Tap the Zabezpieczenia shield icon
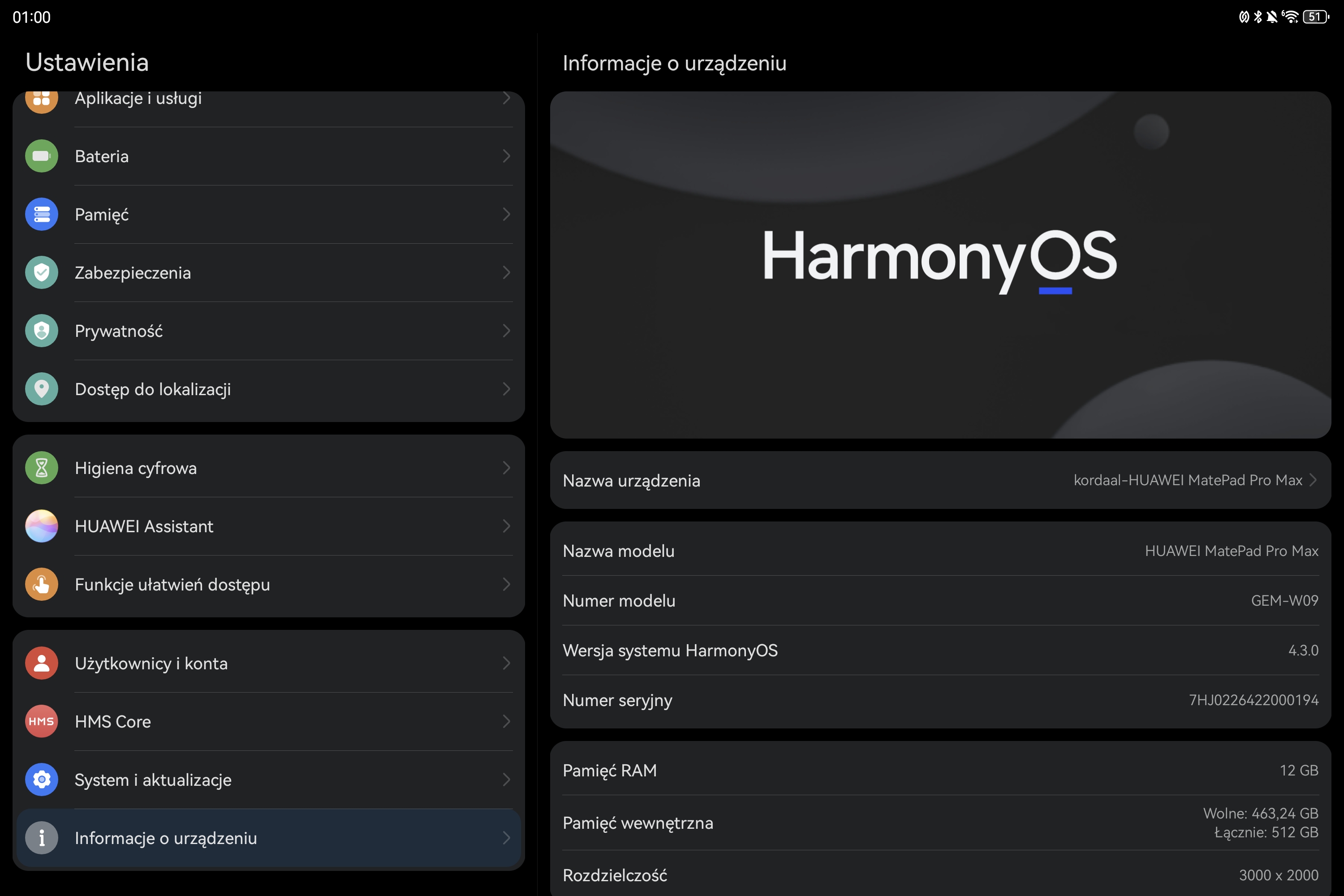This screenshot has height=896, width=1344. [x=42, y=272]
